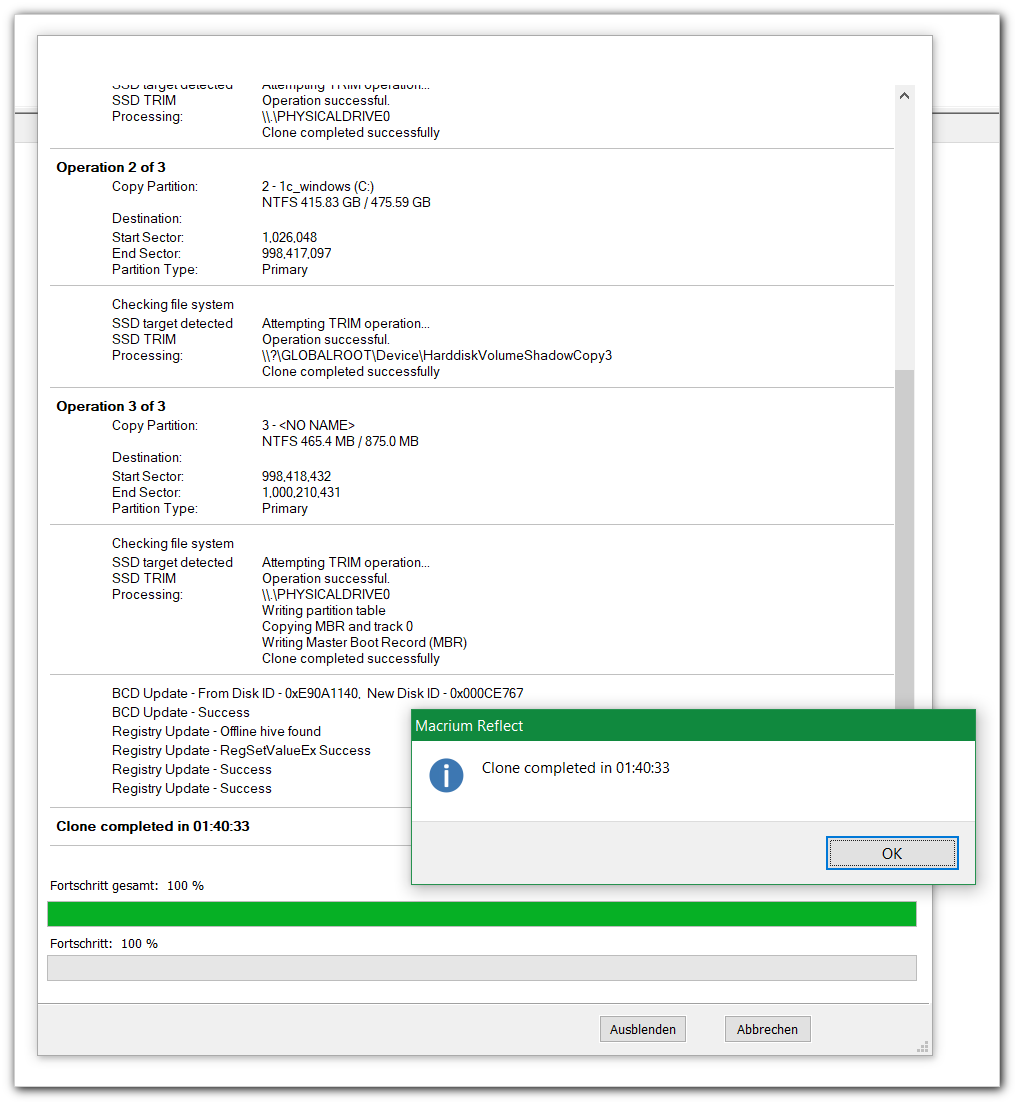Confirm the clone completed dialog with OK

point(891,853)
